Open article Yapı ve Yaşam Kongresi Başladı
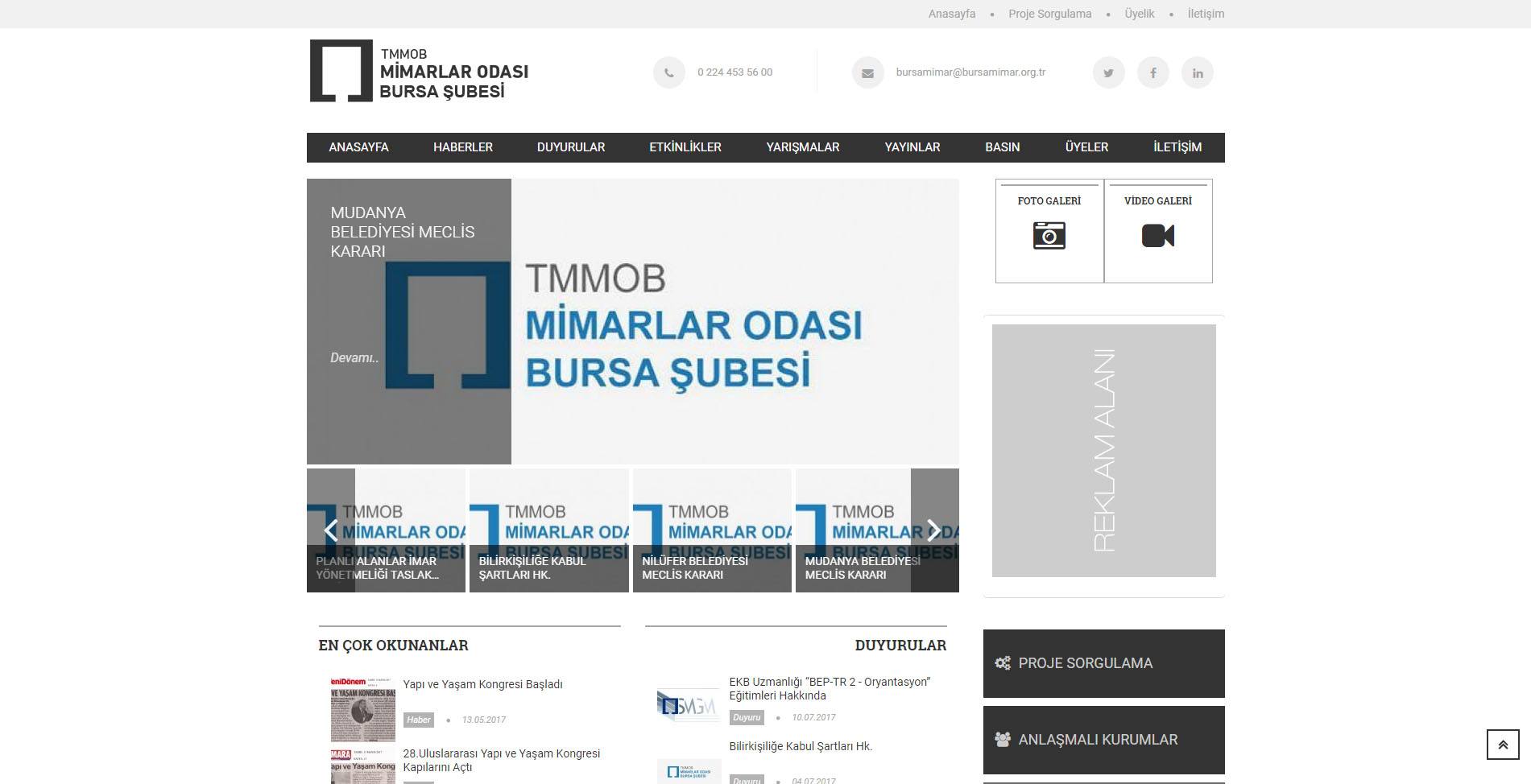The height and width of the screenshot is (784, 1531). click(482, 684)
